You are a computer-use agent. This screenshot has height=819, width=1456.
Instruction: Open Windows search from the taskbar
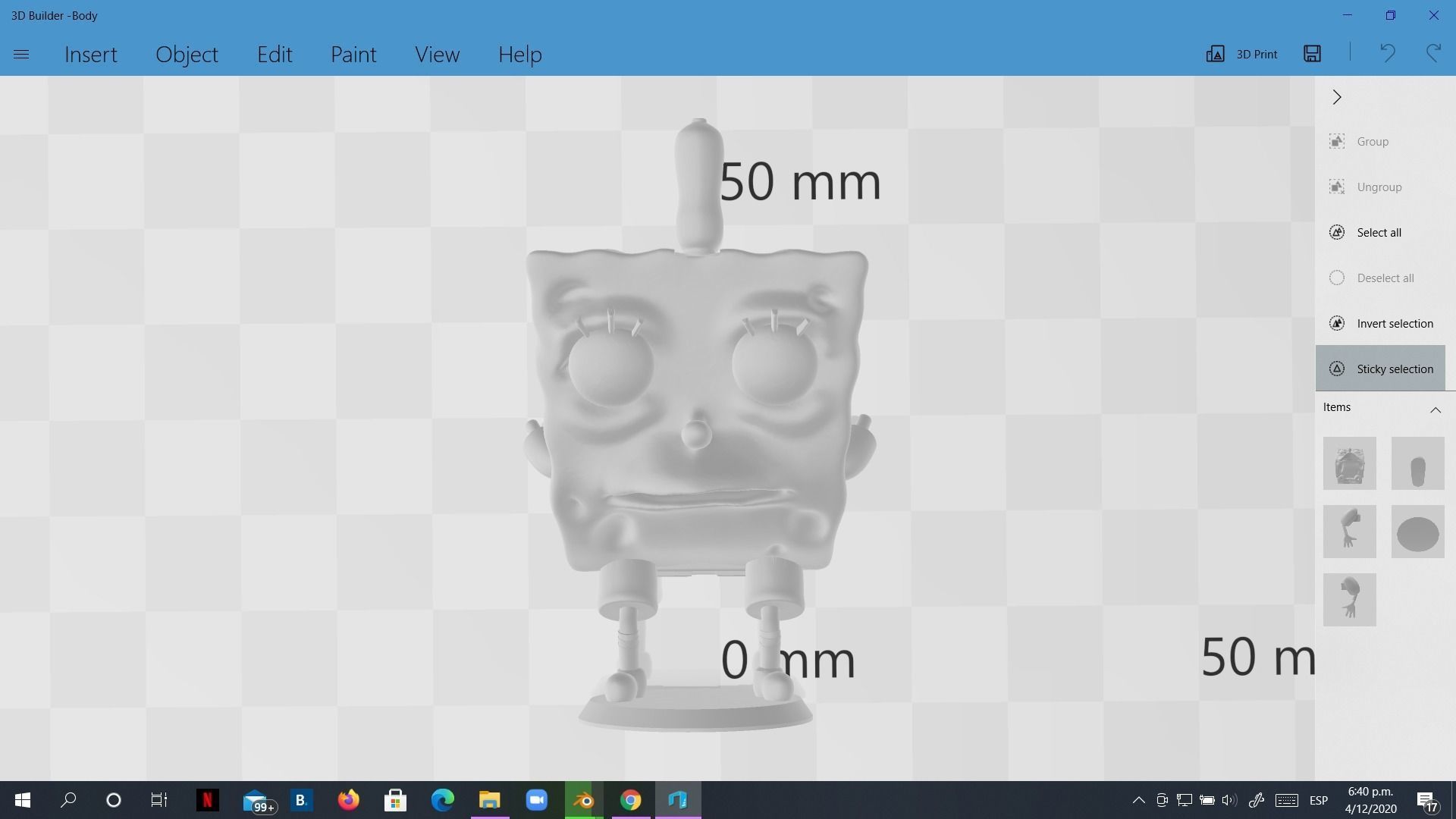[68, 800]
